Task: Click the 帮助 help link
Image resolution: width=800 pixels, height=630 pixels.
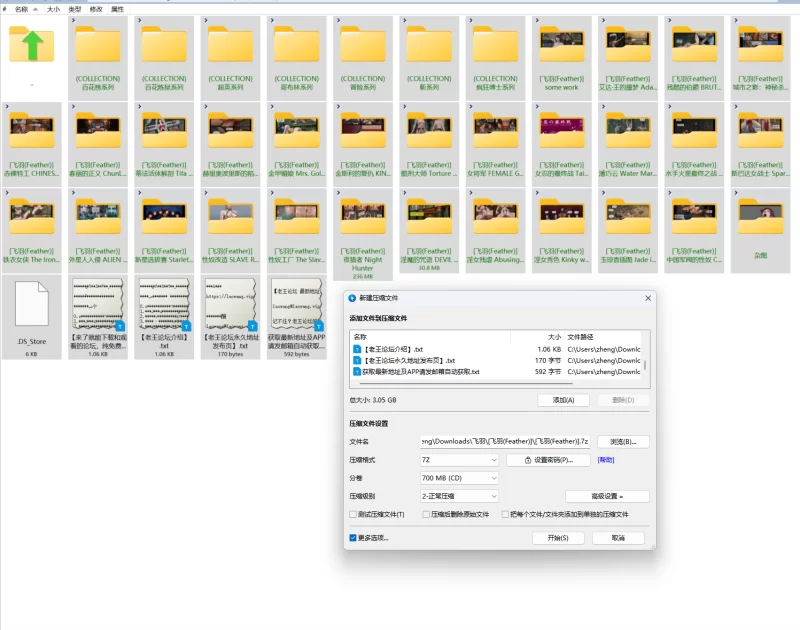Action: 606,460
